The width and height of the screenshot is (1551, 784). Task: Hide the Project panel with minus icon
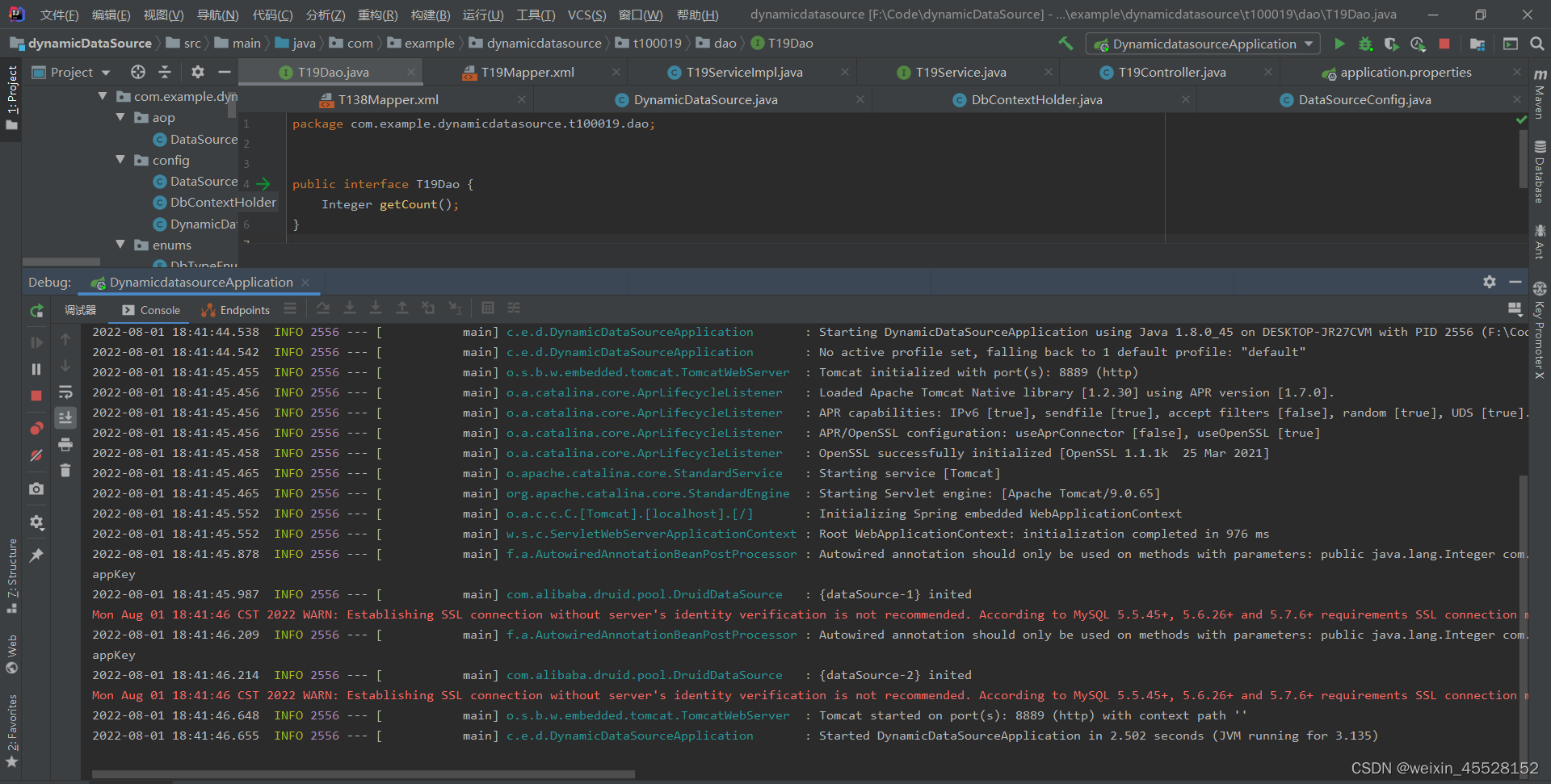point(225,72)
